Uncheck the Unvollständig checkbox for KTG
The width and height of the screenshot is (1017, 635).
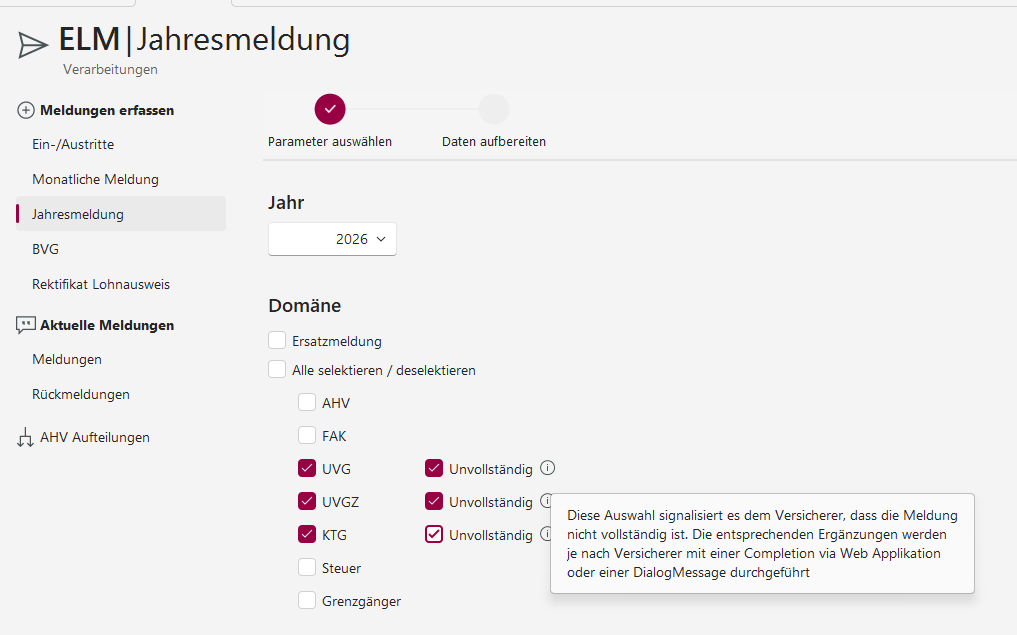(x=434, y=534)
